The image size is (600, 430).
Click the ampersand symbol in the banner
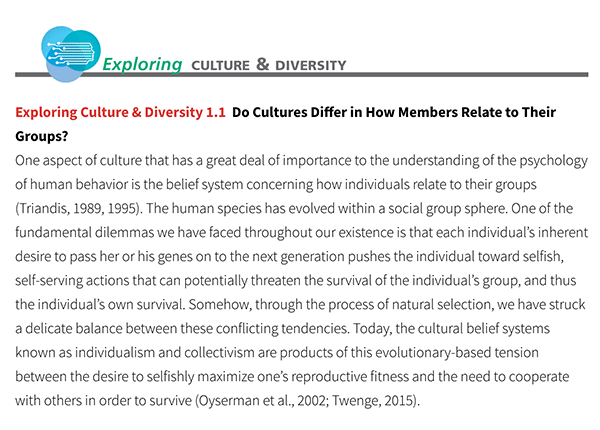coord(262,64)
